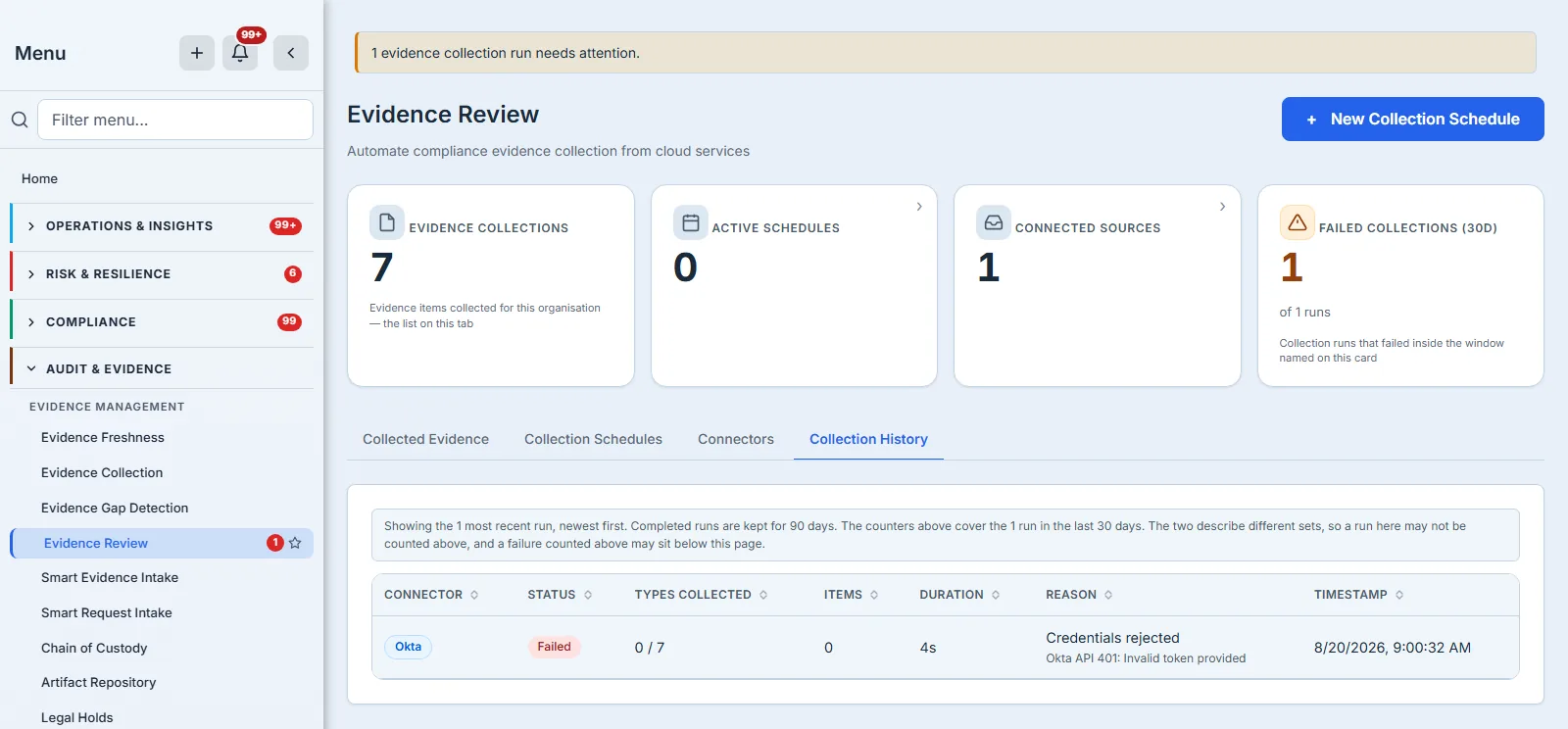Click the "Credentials rejected" reason text
This screenshot has width=1568, height=729.
pyautogui.click(x=1112, y=638)
